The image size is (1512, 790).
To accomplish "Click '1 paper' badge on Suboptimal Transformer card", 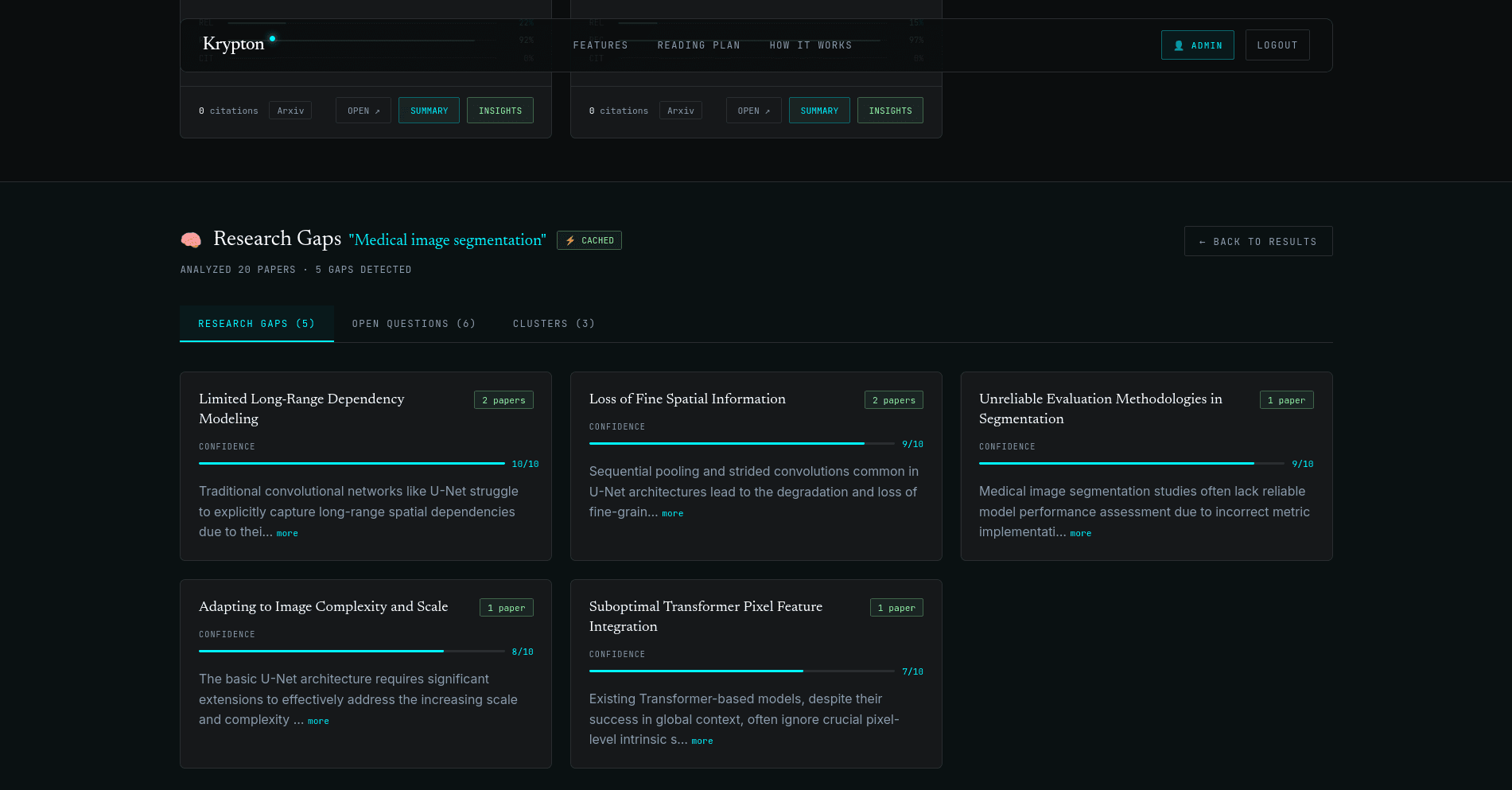I will coord(896,608).
